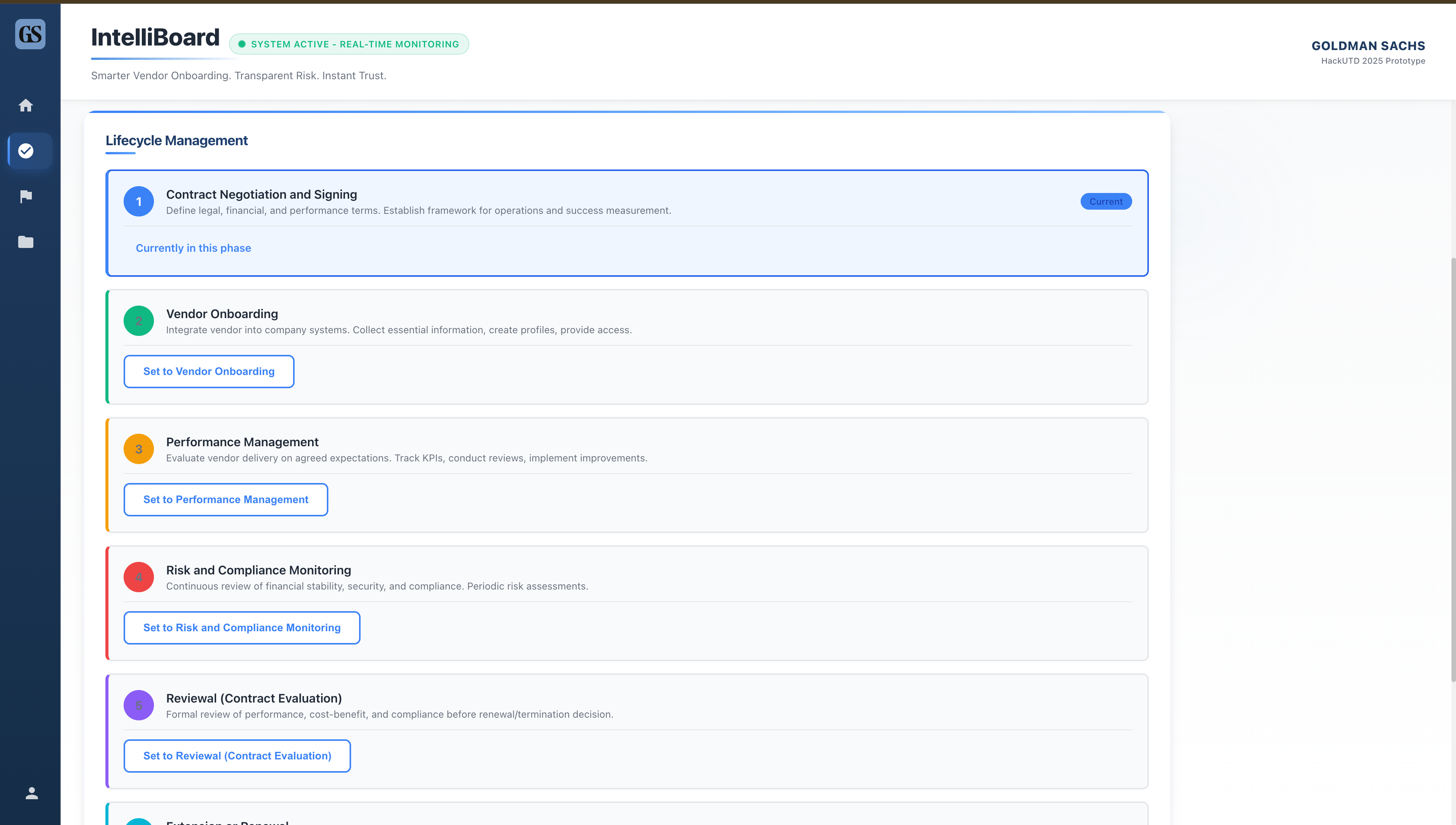
Task: Click the page vertical scrollbar
Action: (1453, 470)
